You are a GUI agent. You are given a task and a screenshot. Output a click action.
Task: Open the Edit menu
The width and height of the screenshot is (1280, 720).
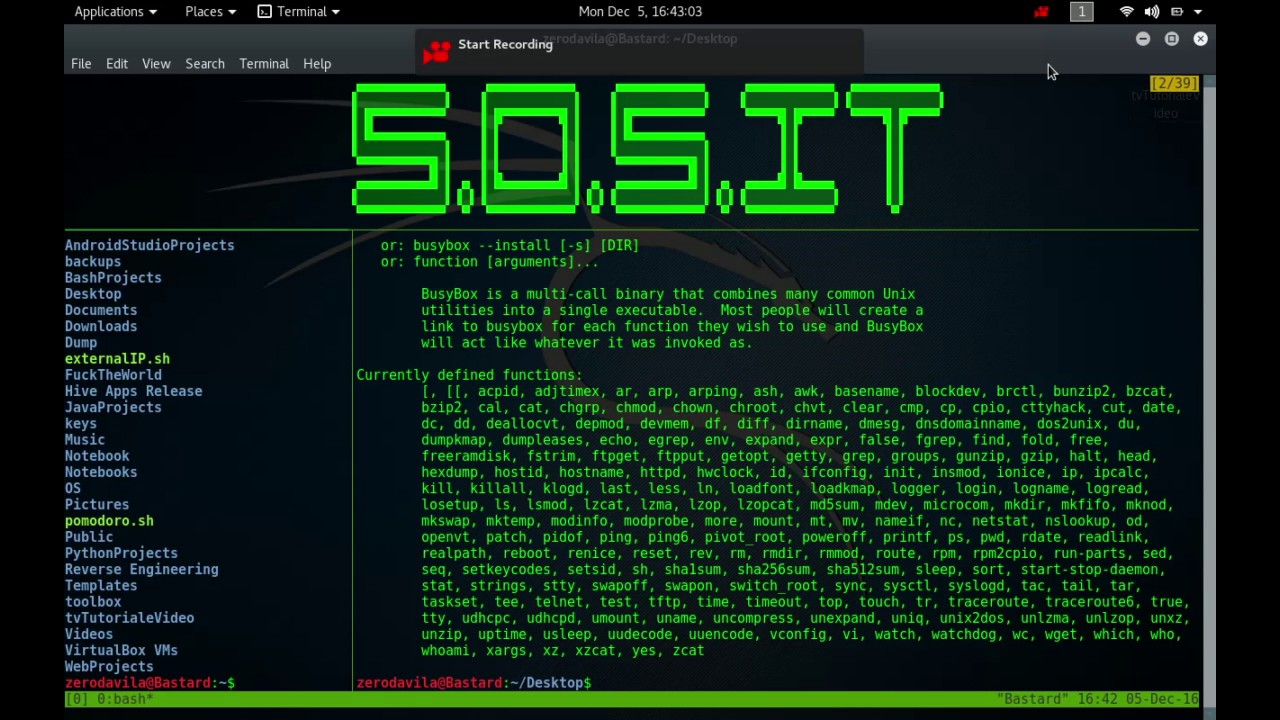coord(117,63)
